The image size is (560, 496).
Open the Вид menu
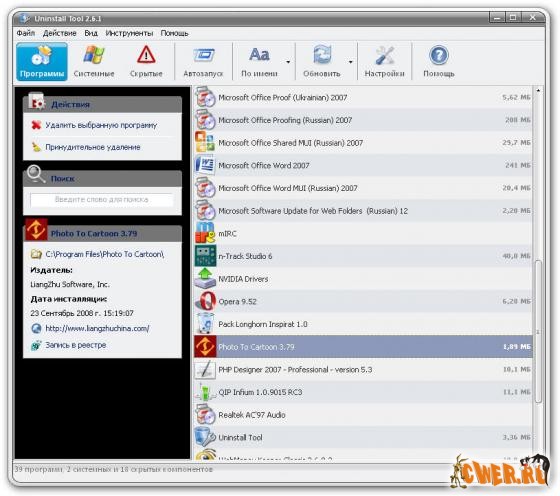[91, 33]
